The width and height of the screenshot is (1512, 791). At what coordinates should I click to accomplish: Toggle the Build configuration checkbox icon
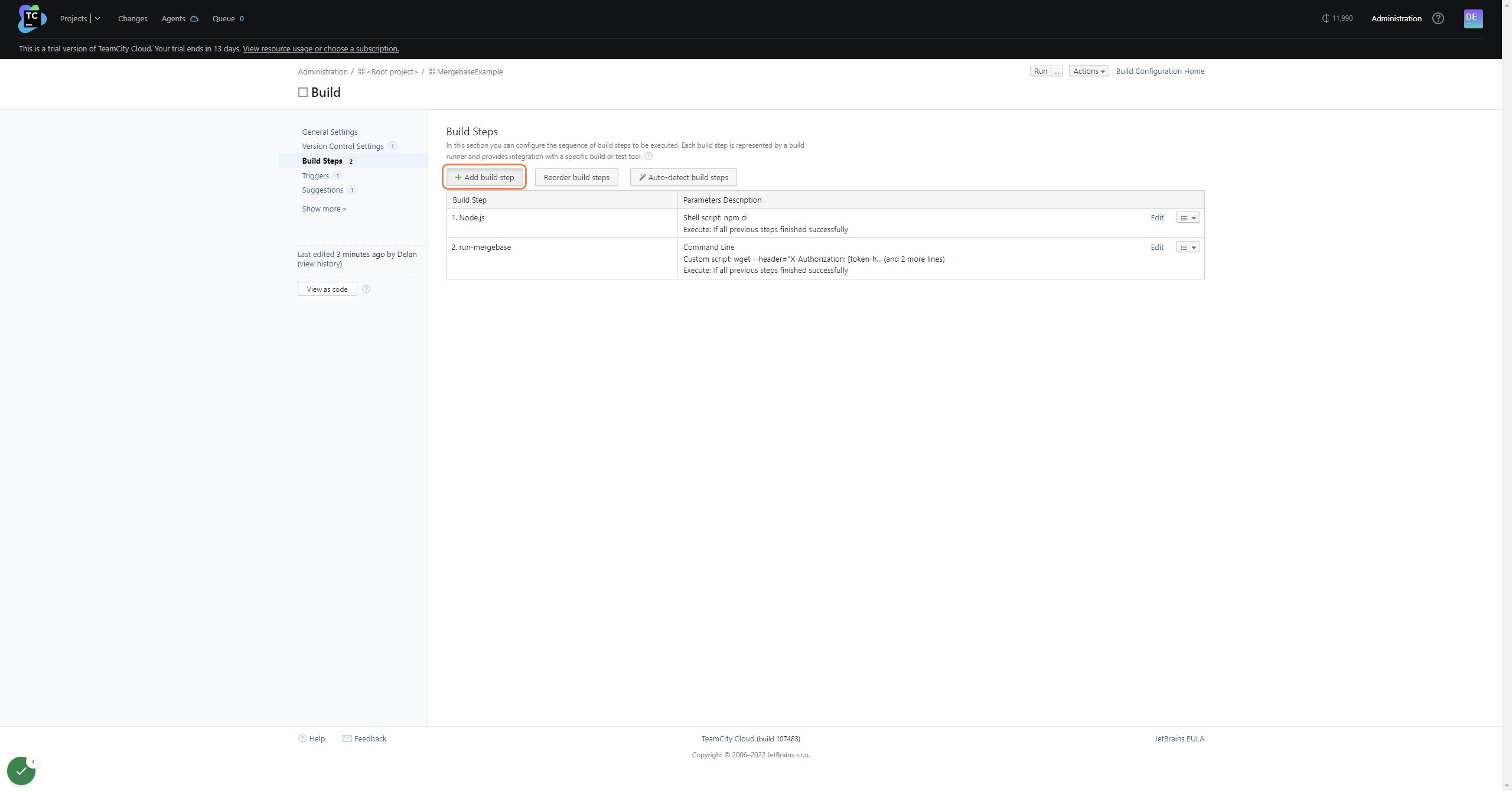(303, 92)
